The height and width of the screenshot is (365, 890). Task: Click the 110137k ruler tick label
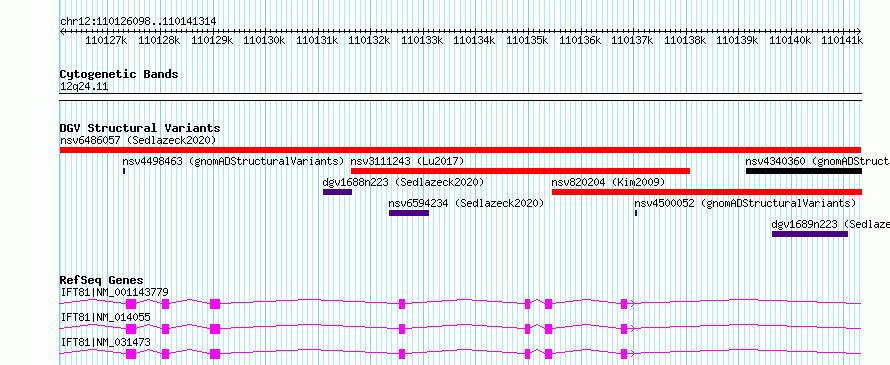(x=633, y=41)
